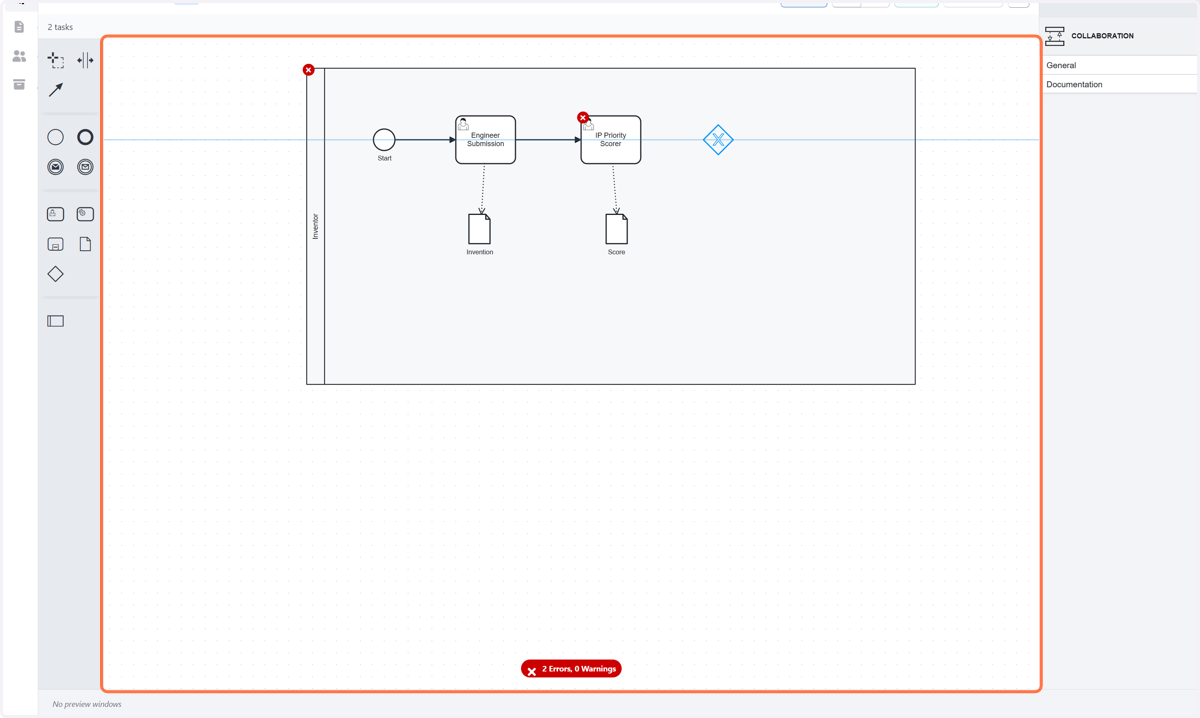This screenshot has width=1200, height=718.
Task: Click the 'No preview windows' status text
Action: [x=87, y=704]
